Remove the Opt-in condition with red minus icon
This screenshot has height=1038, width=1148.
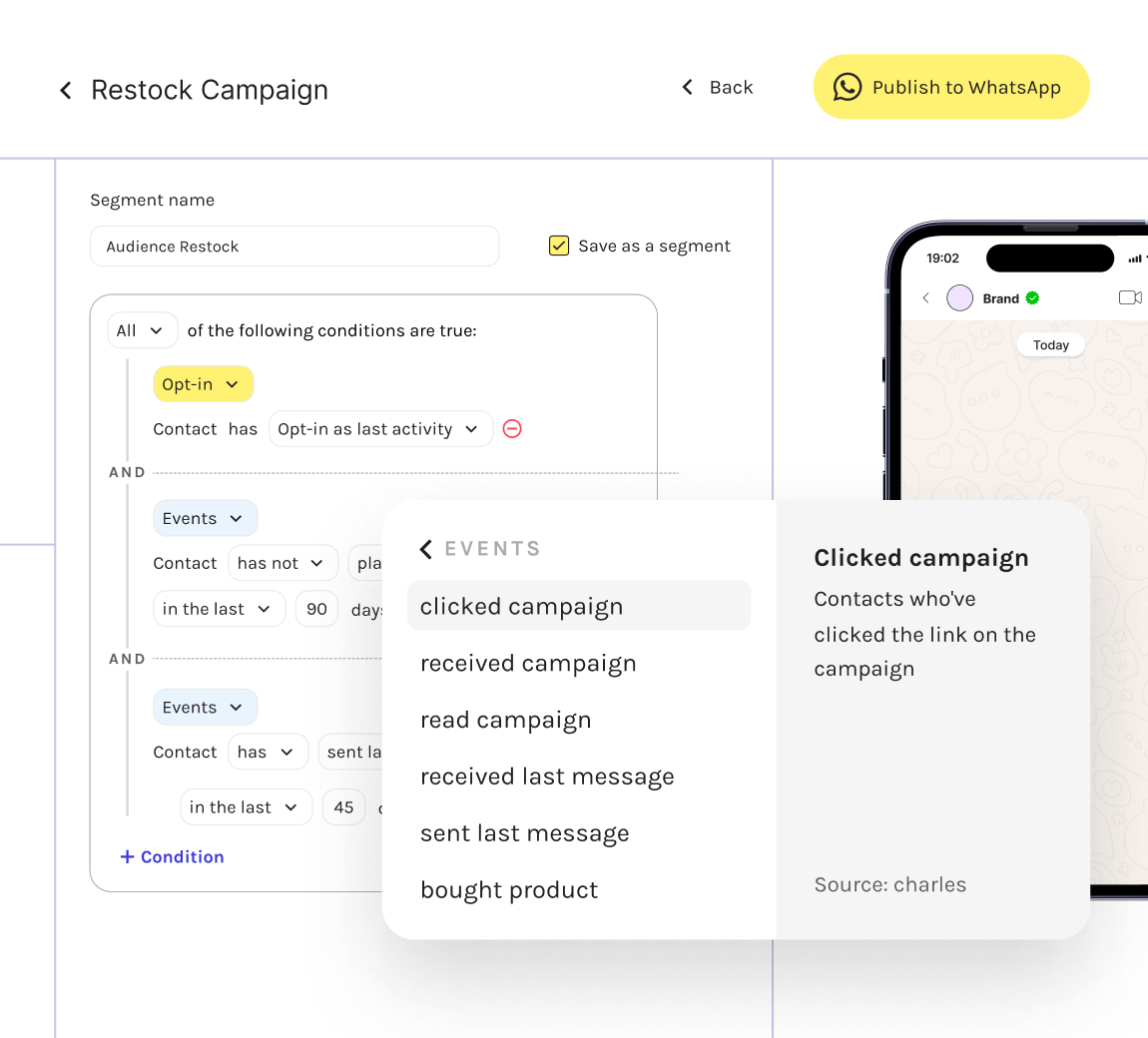(x=512, y=429)
